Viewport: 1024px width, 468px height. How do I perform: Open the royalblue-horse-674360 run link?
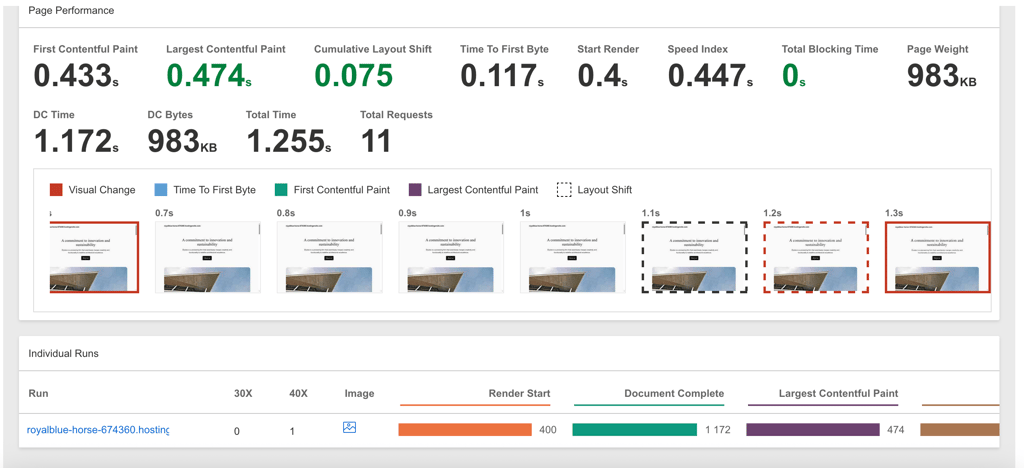pos(98,429)
